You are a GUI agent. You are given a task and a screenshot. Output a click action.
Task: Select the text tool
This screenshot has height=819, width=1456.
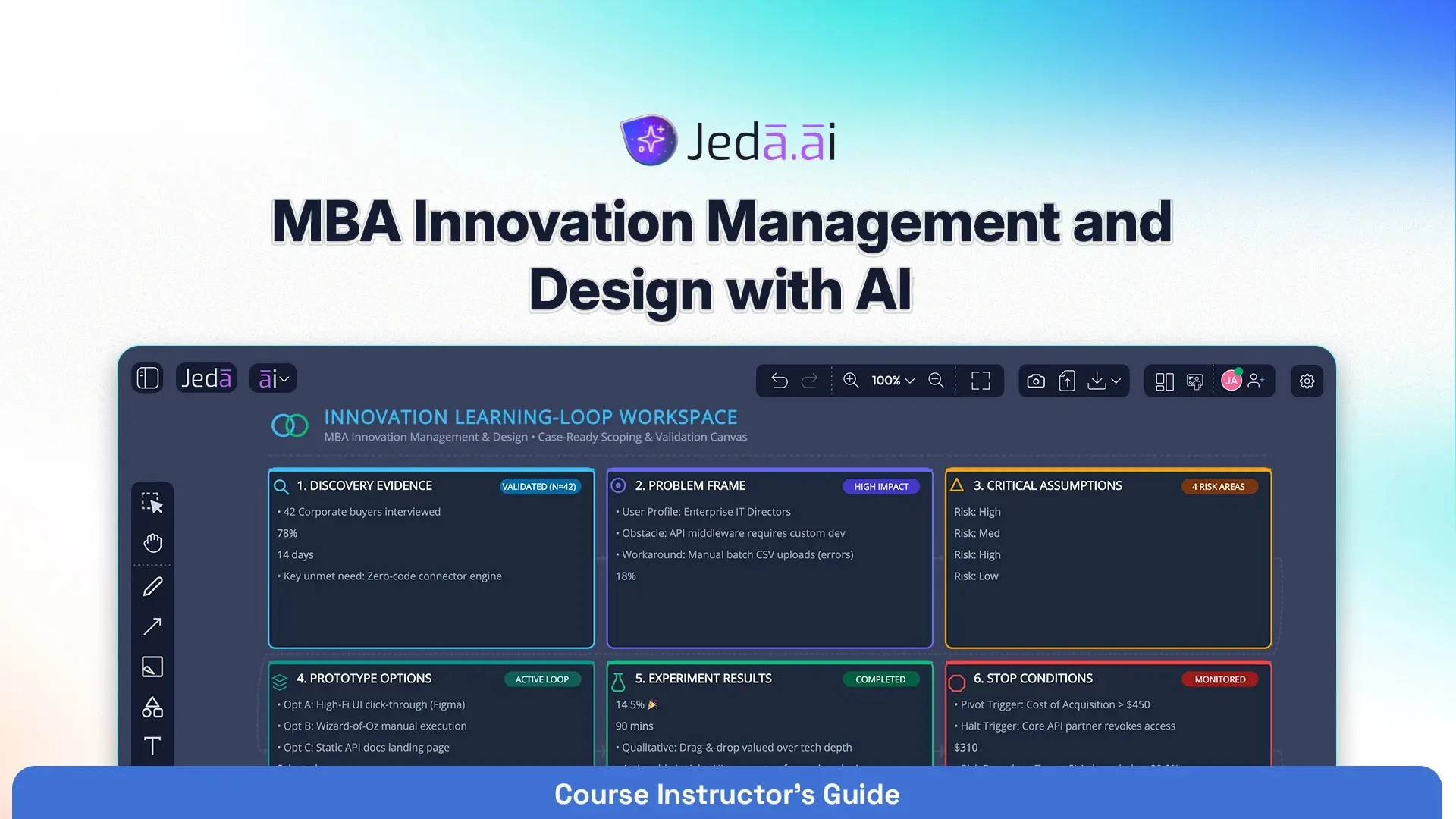point(152,746)
